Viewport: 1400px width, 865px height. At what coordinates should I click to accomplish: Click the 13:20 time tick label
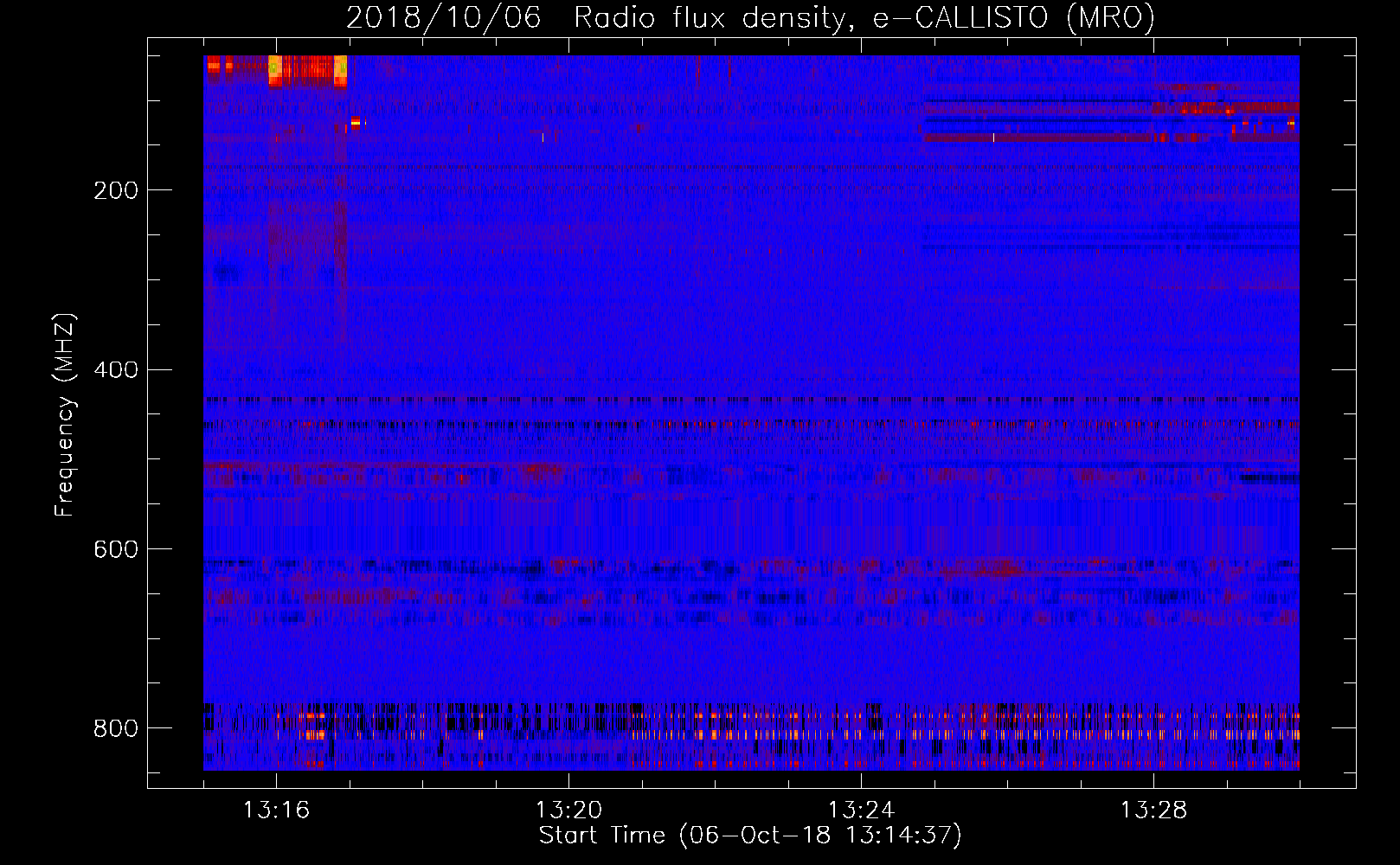(x=568, y=811)
